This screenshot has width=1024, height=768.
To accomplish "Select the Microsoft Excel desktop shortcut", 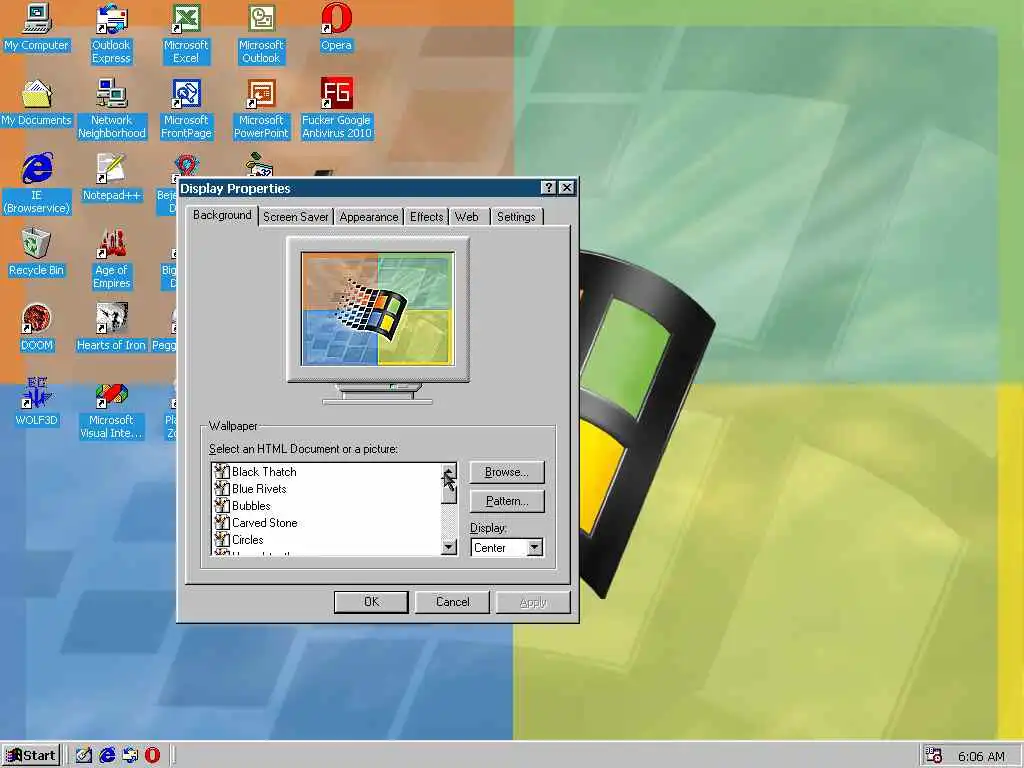I will click(x=186, y=33).
